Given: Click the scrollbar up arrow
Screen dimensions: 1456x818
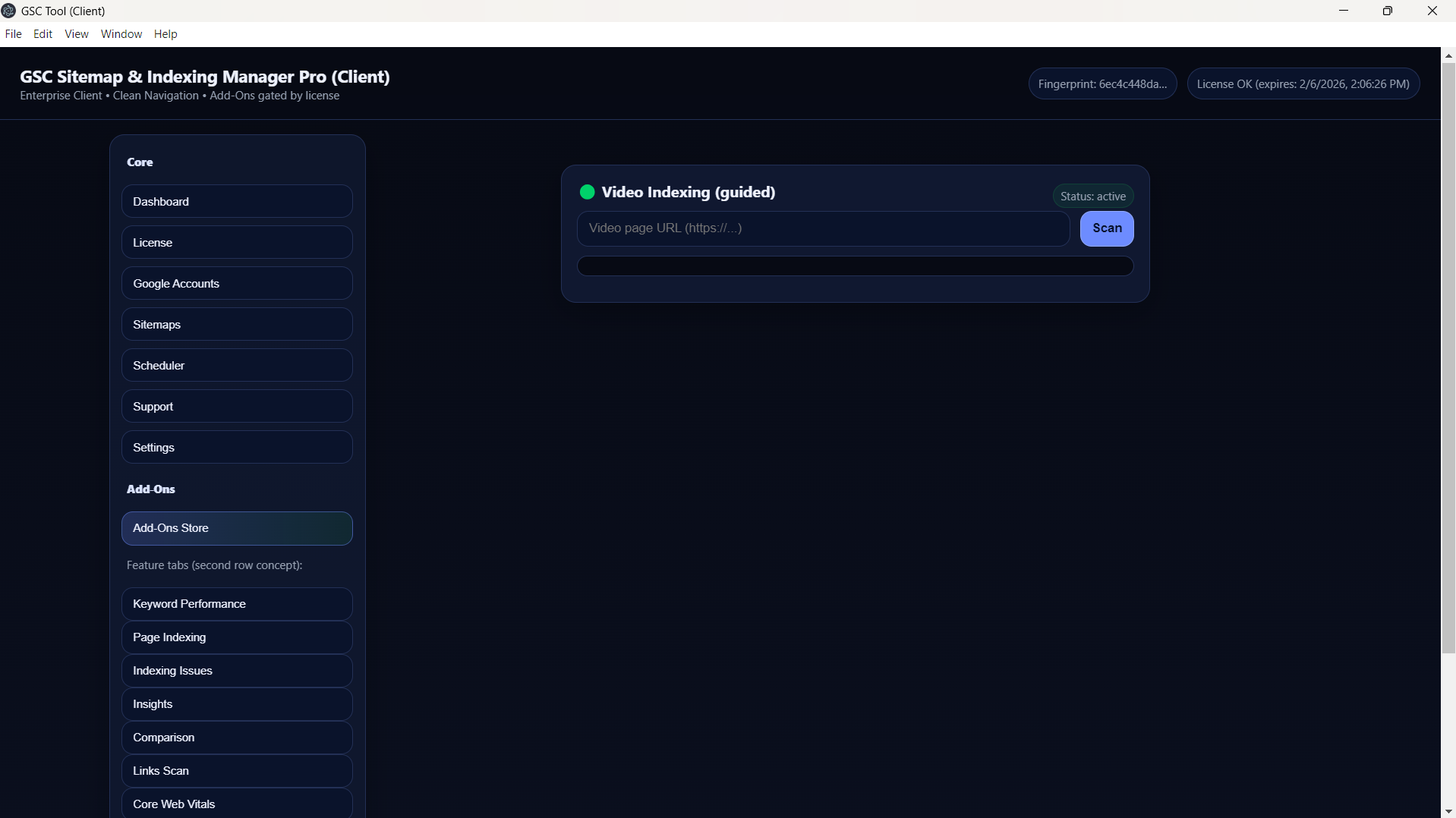Looking at the screenshot, I should (1448, 55).
